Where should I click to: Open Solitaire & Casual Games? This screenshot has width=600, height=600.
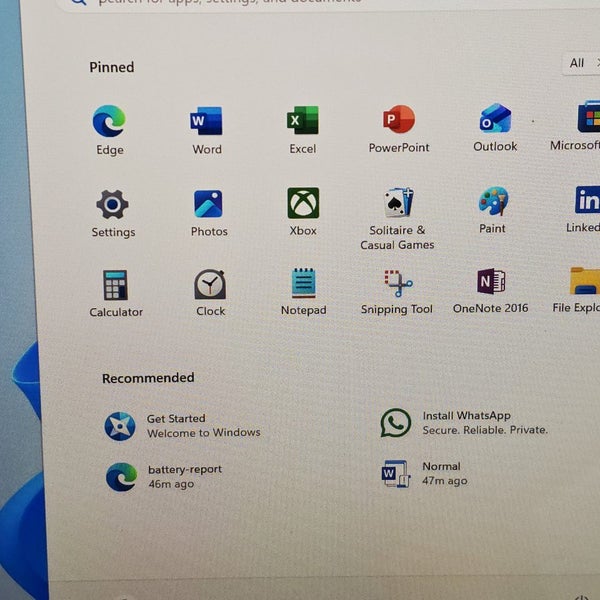click(398, 203)
